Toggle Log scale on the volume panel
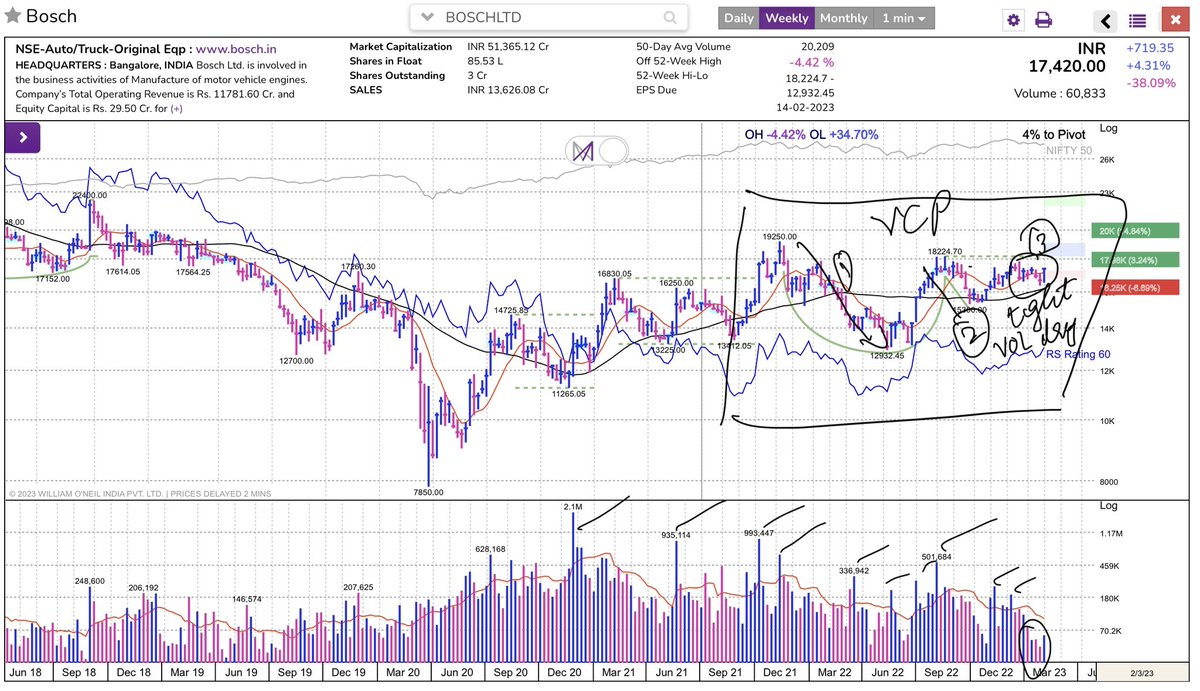 [x=1107, y=505]
